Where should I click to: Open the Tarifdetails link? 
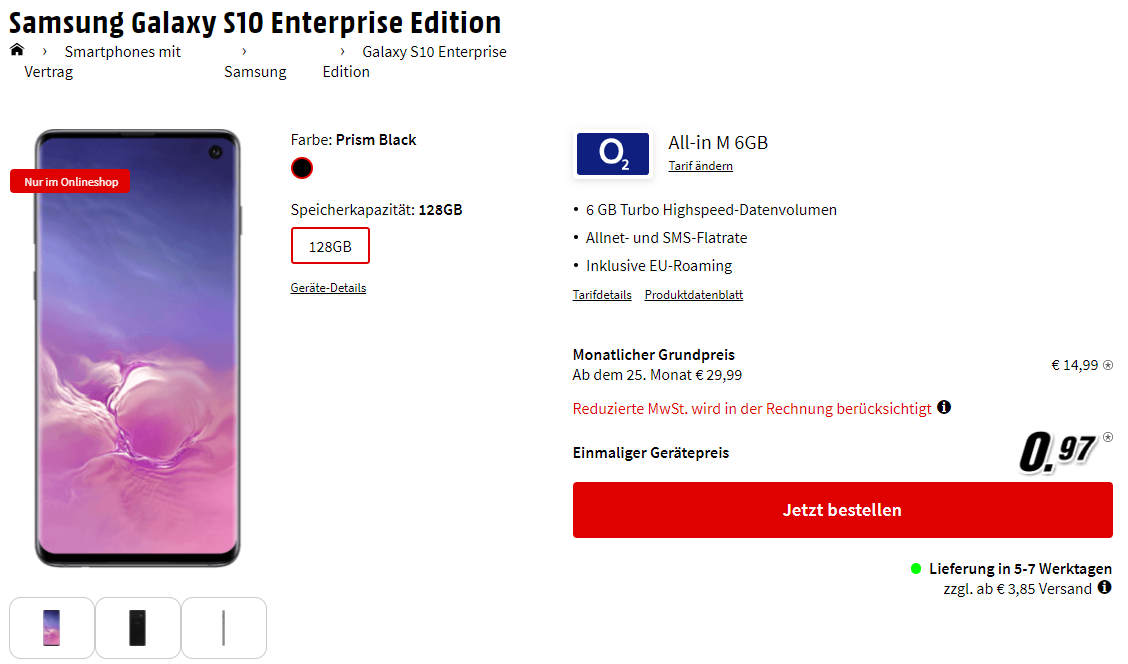tap(602, 295)
